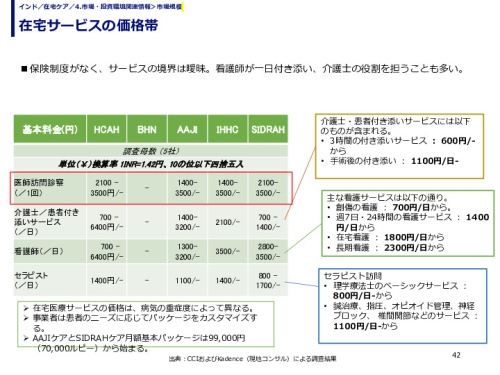Select IHHC's 1400-3500 doctor visit cell
The image size is (500, 375).
tap(227, 188)
